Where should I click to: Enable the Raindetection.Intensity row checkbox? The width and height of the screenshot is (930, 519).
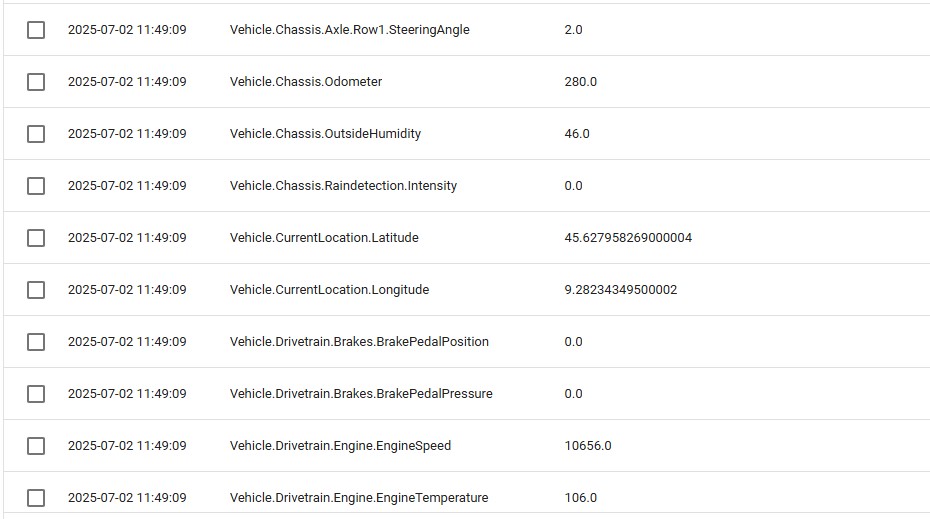[36, 186]
